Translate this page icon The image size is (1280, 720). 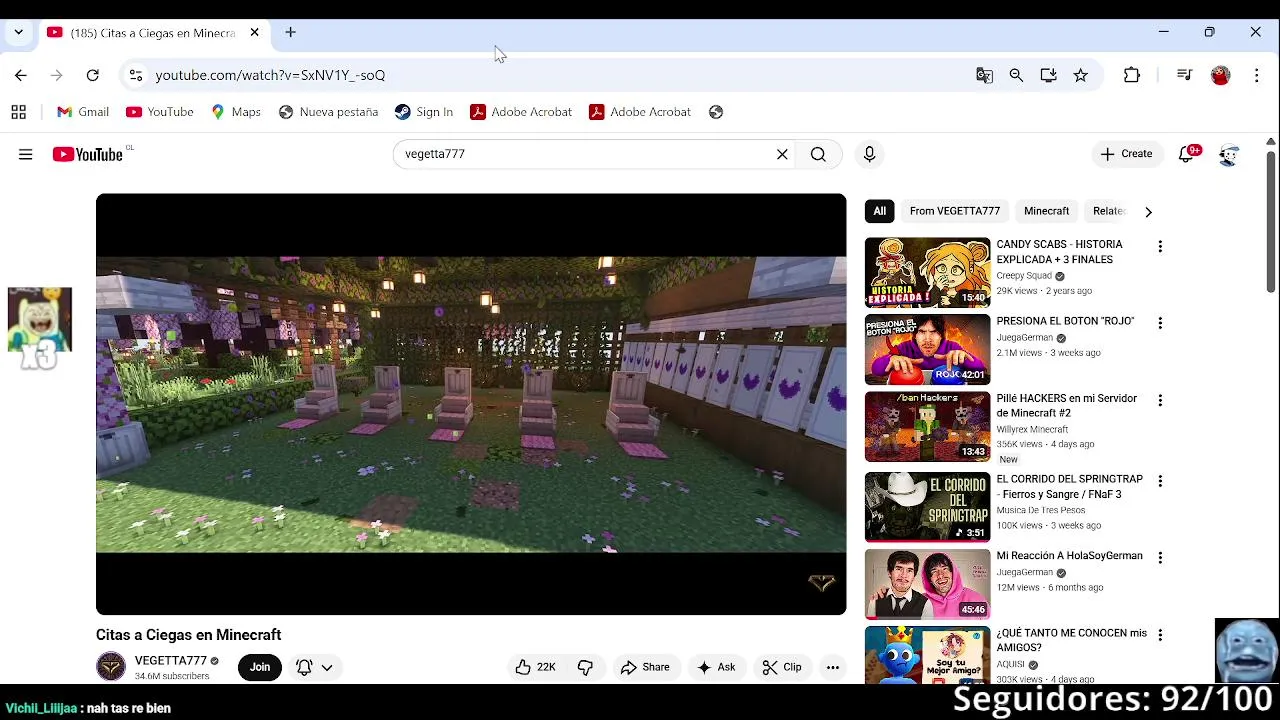985,75
